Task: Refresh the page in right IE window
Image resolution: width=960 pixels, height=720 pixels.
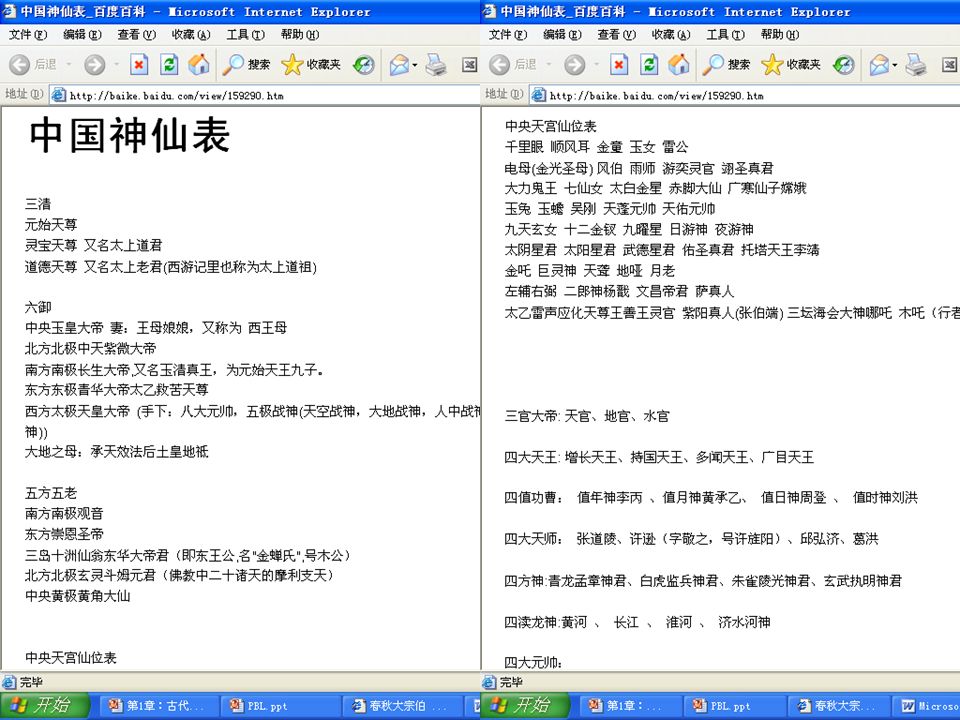Action: click(x=649, y=64)
